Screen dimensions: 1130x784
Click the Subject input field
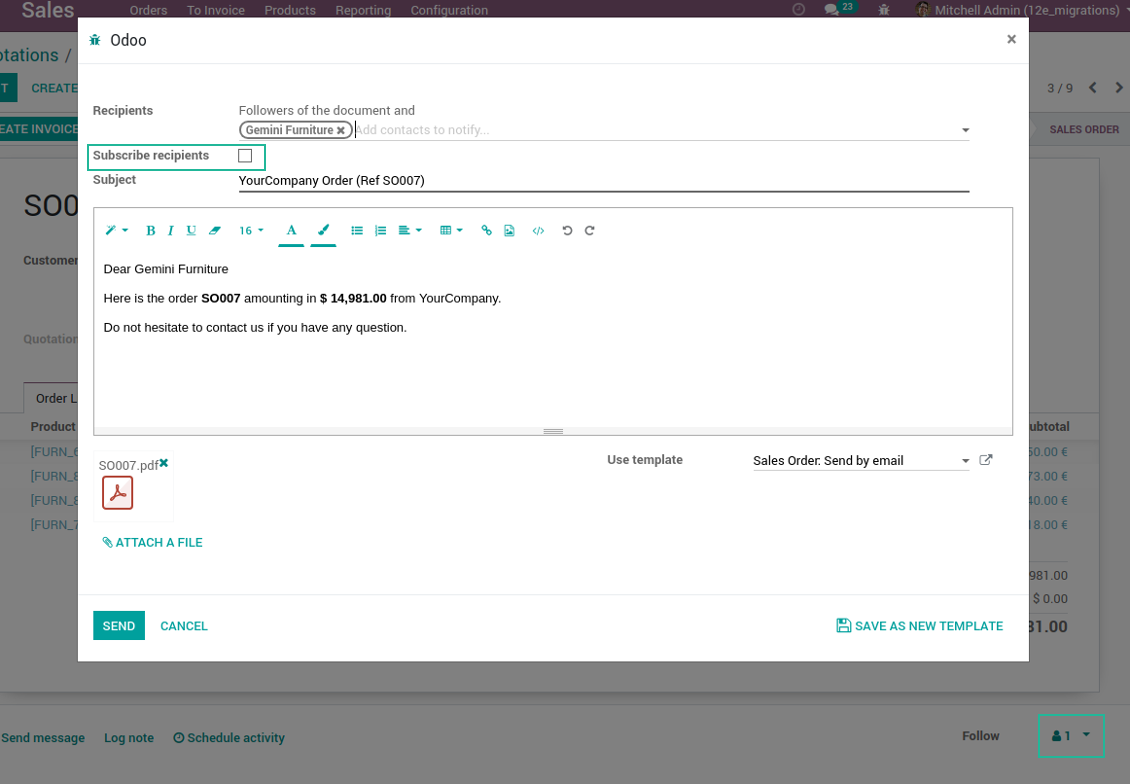click(x=603, y=181)
